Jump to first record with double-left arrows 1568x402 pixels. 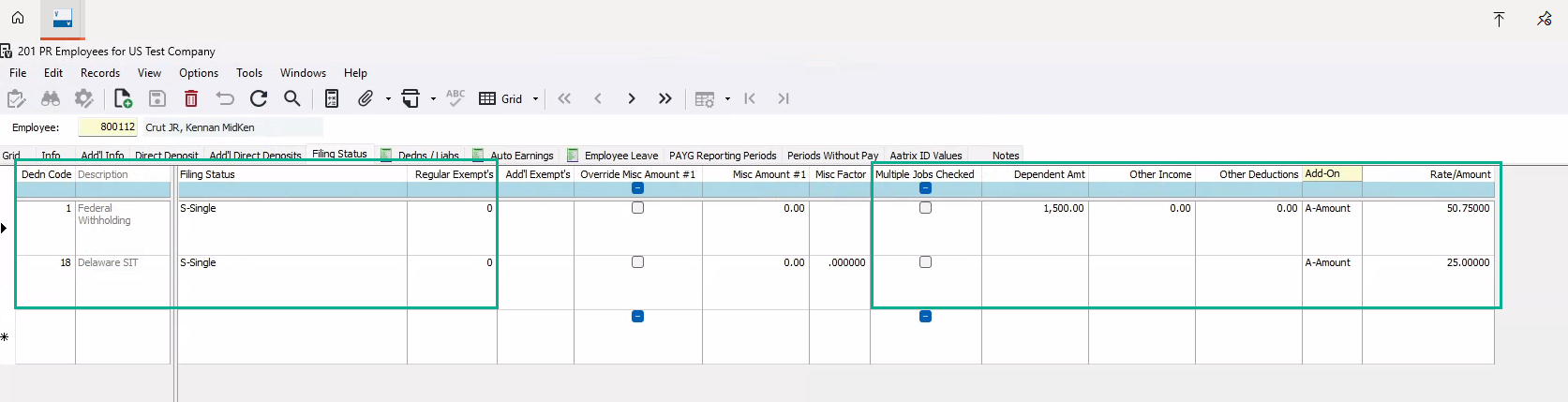(564, 98)
